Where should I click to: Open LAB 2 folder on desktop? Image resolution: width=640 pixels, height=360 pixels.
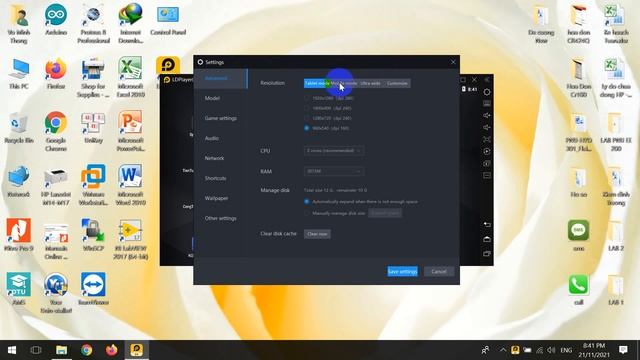616,236
